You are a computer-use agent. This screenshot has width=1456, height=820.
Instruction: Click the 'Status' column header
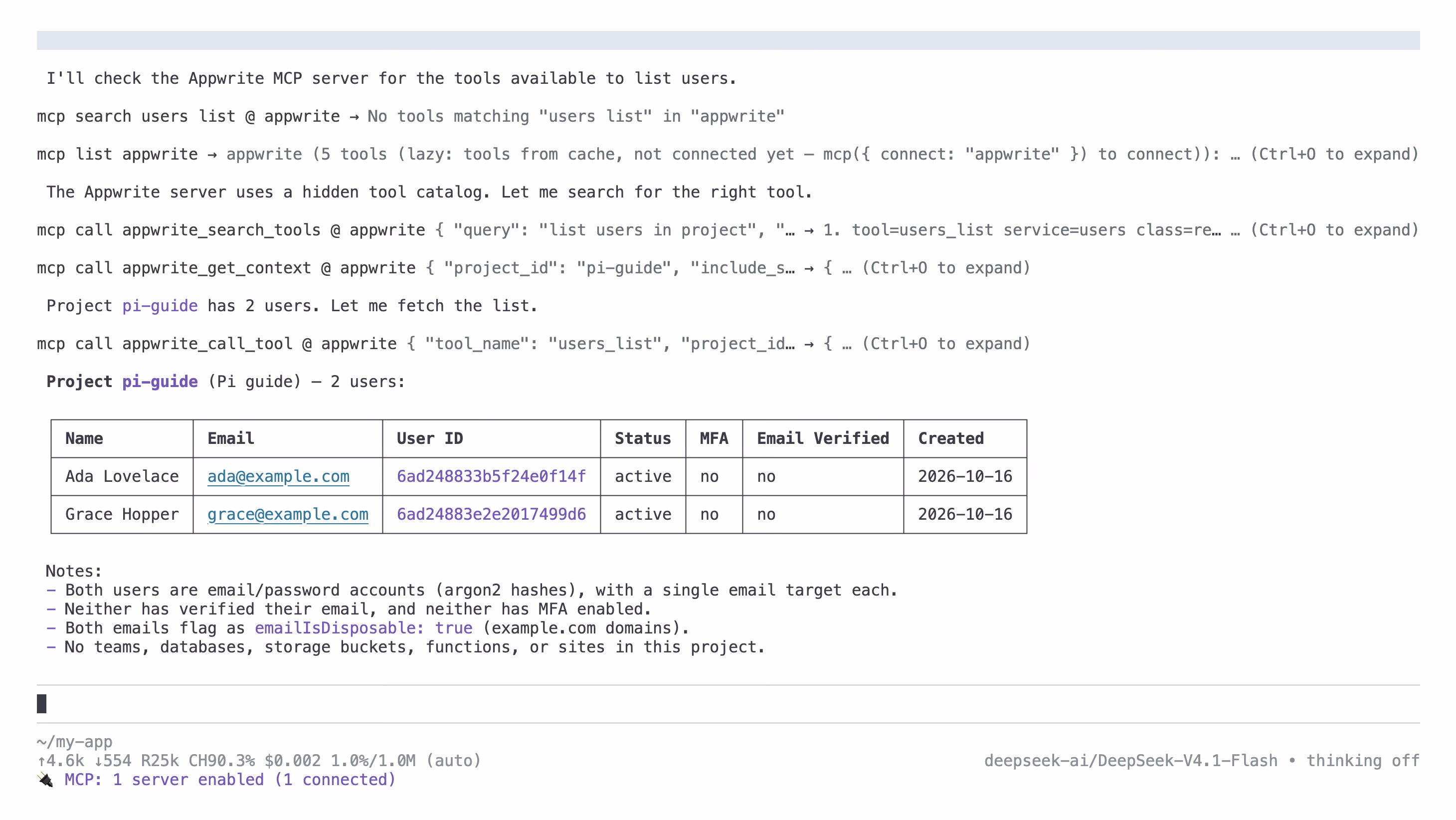643,438
